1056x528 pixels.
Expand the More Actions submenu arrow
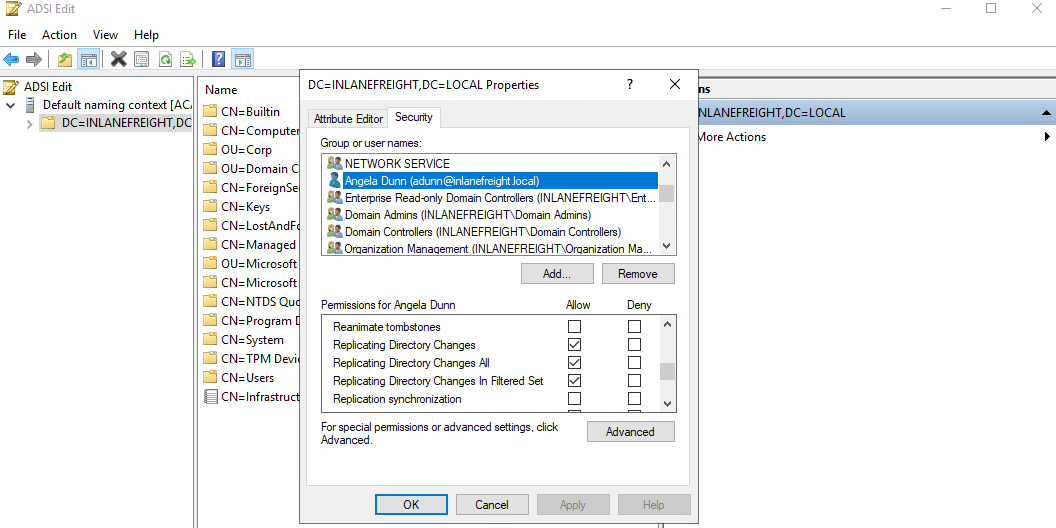click(1047, 137)
